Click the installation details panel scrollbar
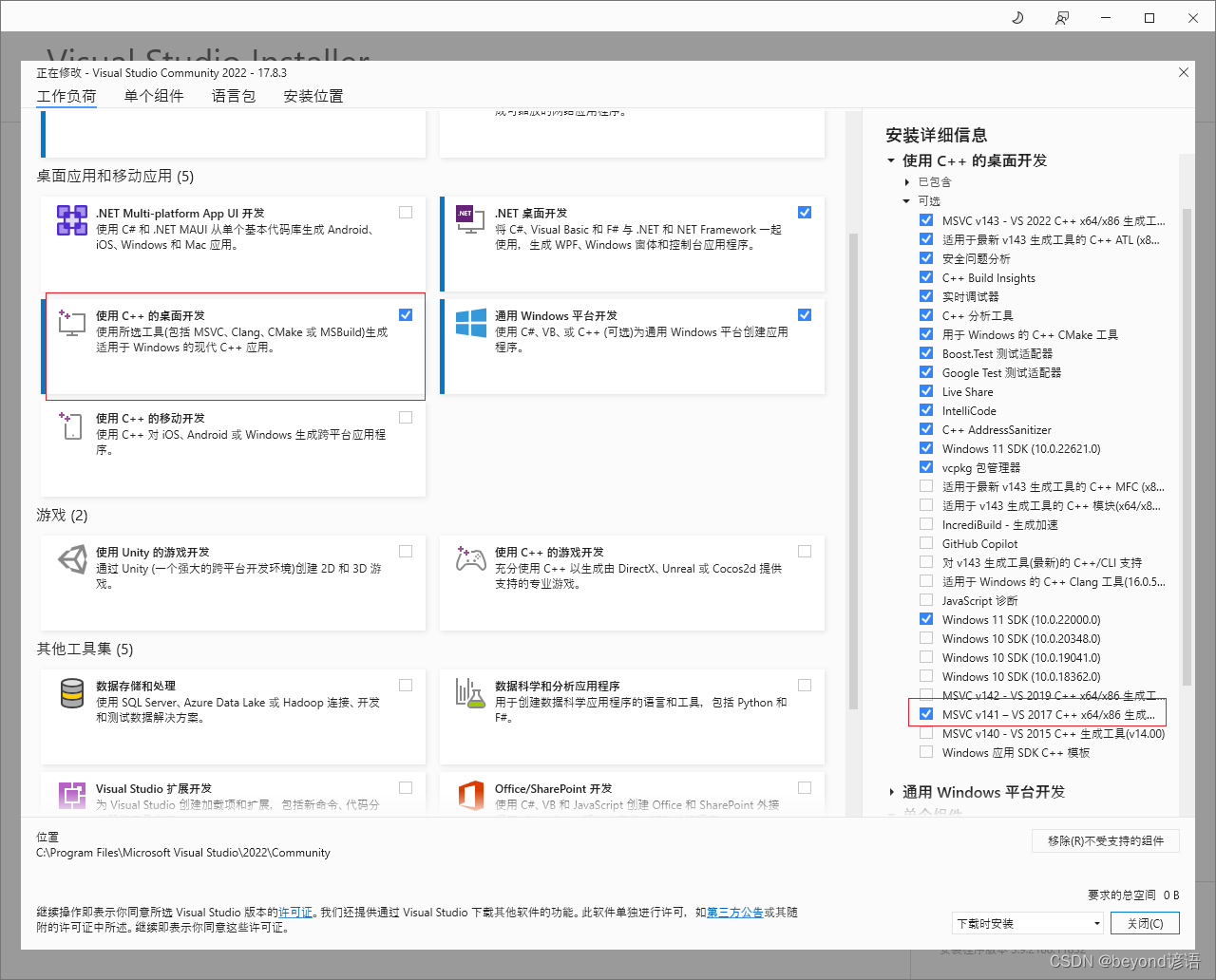 pos(1187,446)
